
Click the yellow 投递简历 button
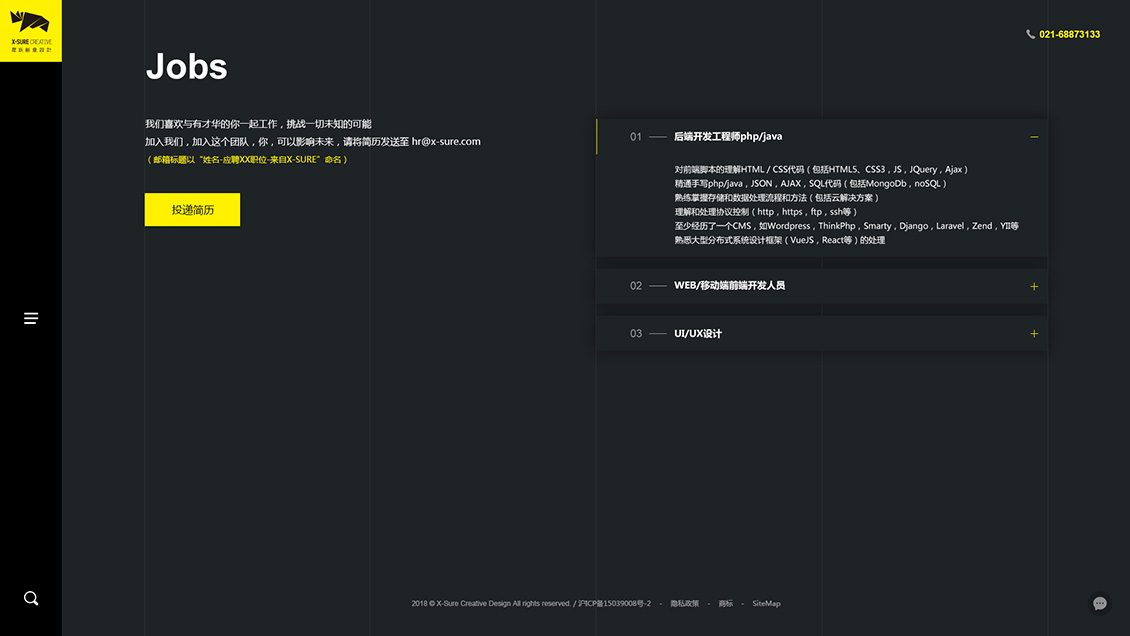[x=192, y=210]
